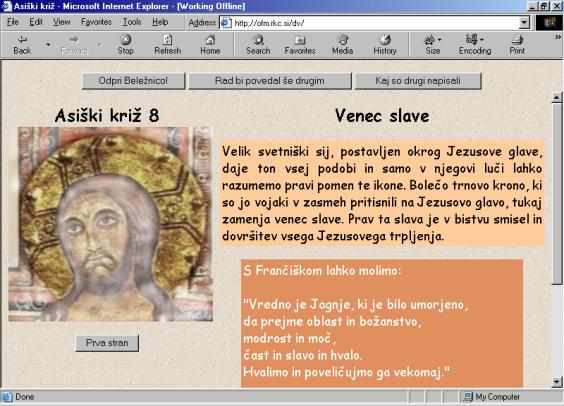This screenshot has height=406, width=564.
Task: Click 'Kaj so drugi napisali' button
Action: [418, 81]
